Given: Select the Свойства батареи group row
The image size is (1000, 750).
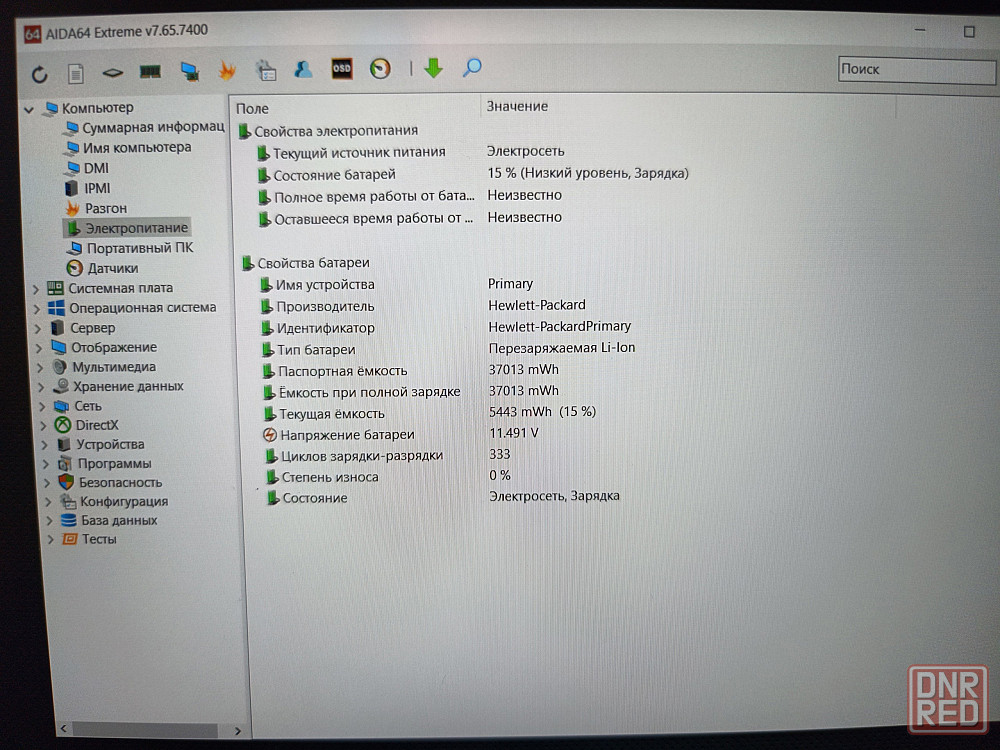Looking at the screenshot, I should [x=306, y=263].
